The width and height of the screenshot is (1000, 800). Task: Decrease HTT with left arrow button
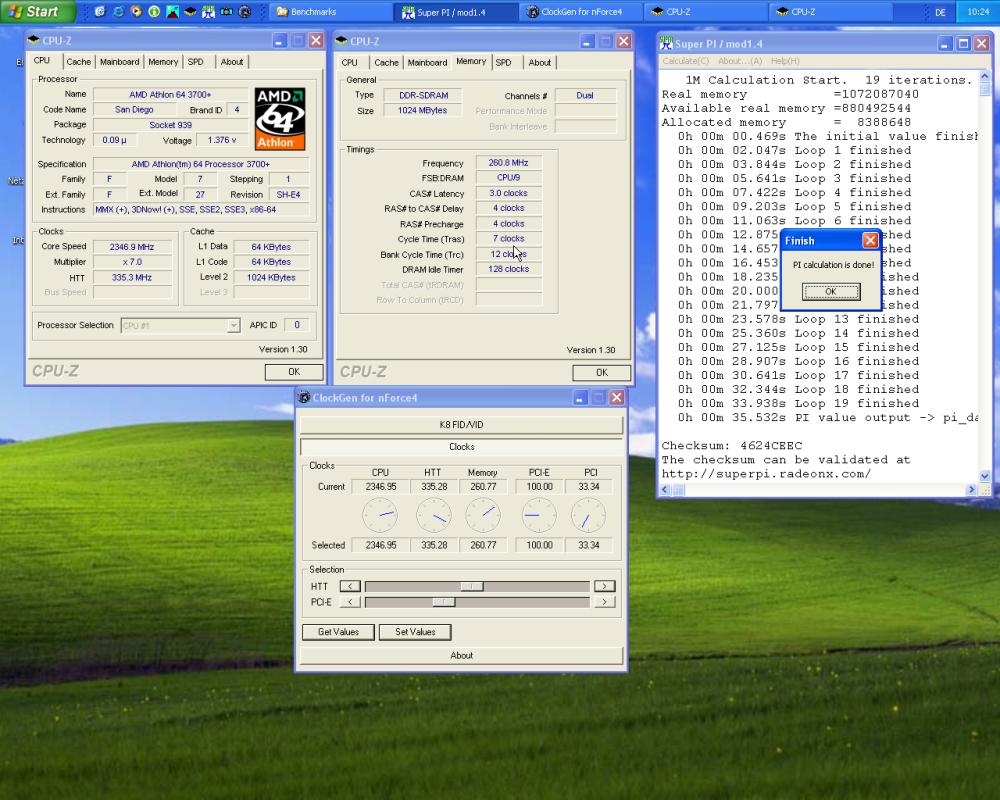click(350, 586)
